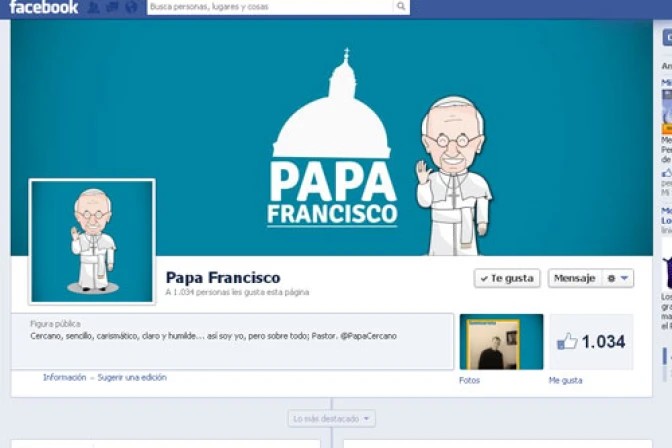Open friend requests icon in top bar

pyautogui.click(x=94, y=8)
